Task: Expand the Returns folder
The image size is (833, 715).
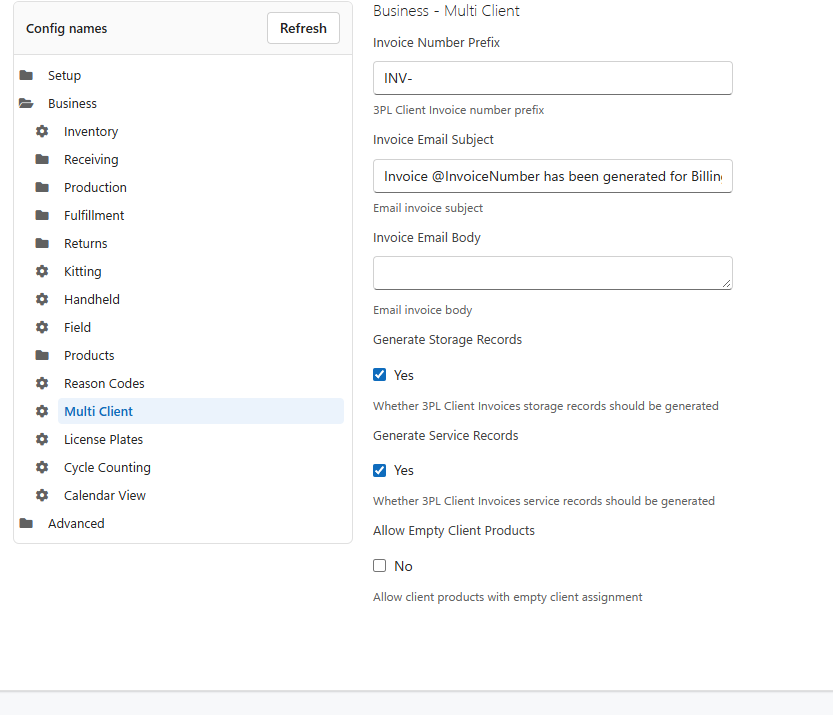Action: (x=86, y=243)
